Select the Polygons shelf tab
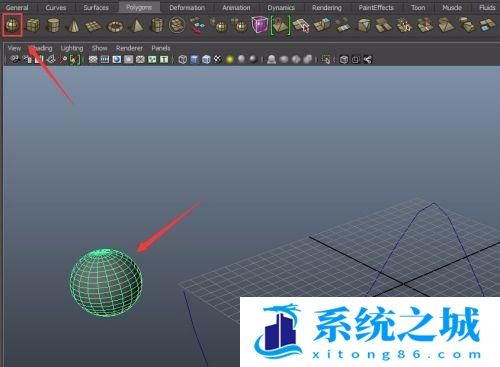 [x=139, y=7]
